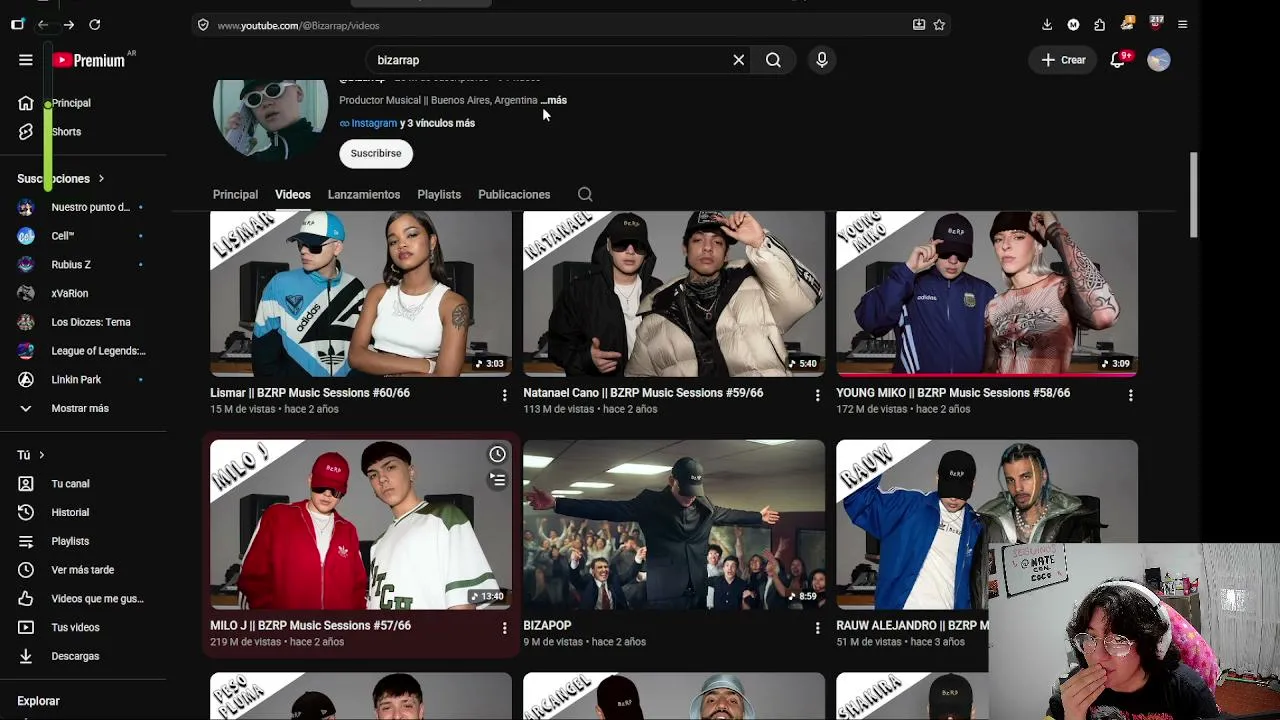1280x720 pixels.
Task: Switch to the Lanzamientos tab
Action: pyautogui.click(x=364, y=195)
